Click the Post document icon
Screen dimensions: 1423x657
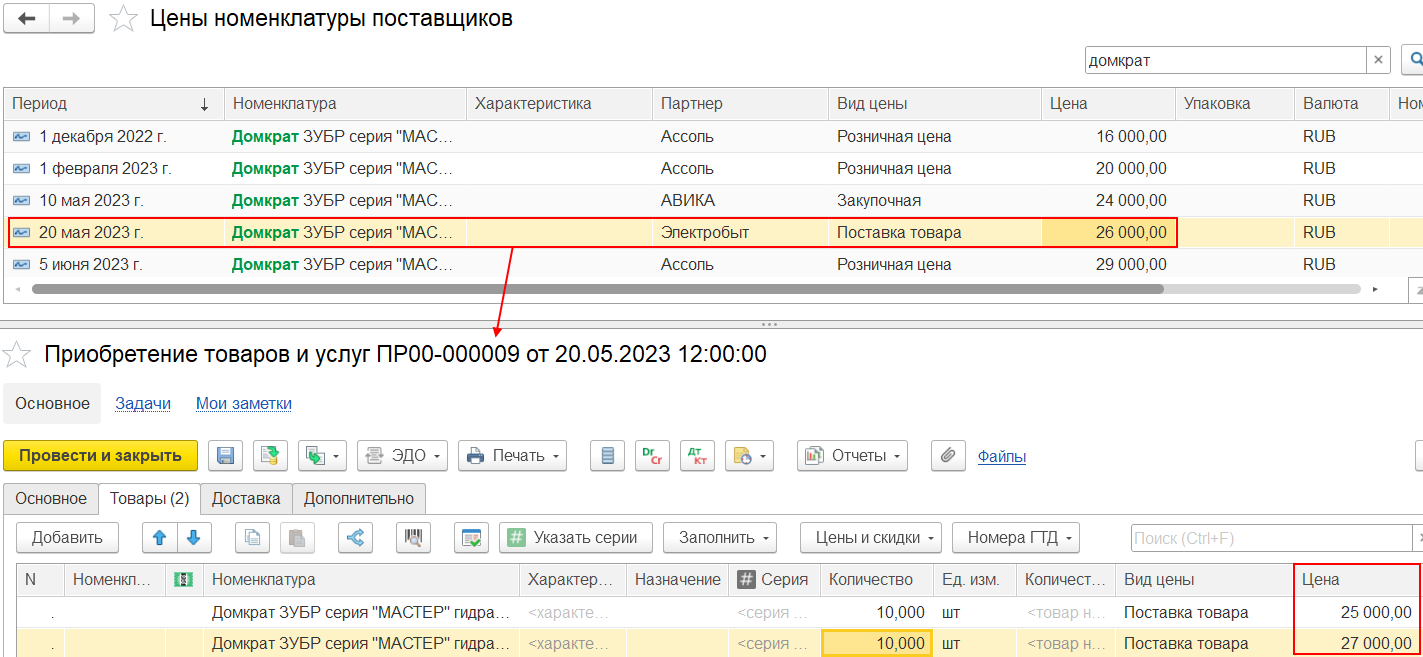270,456
